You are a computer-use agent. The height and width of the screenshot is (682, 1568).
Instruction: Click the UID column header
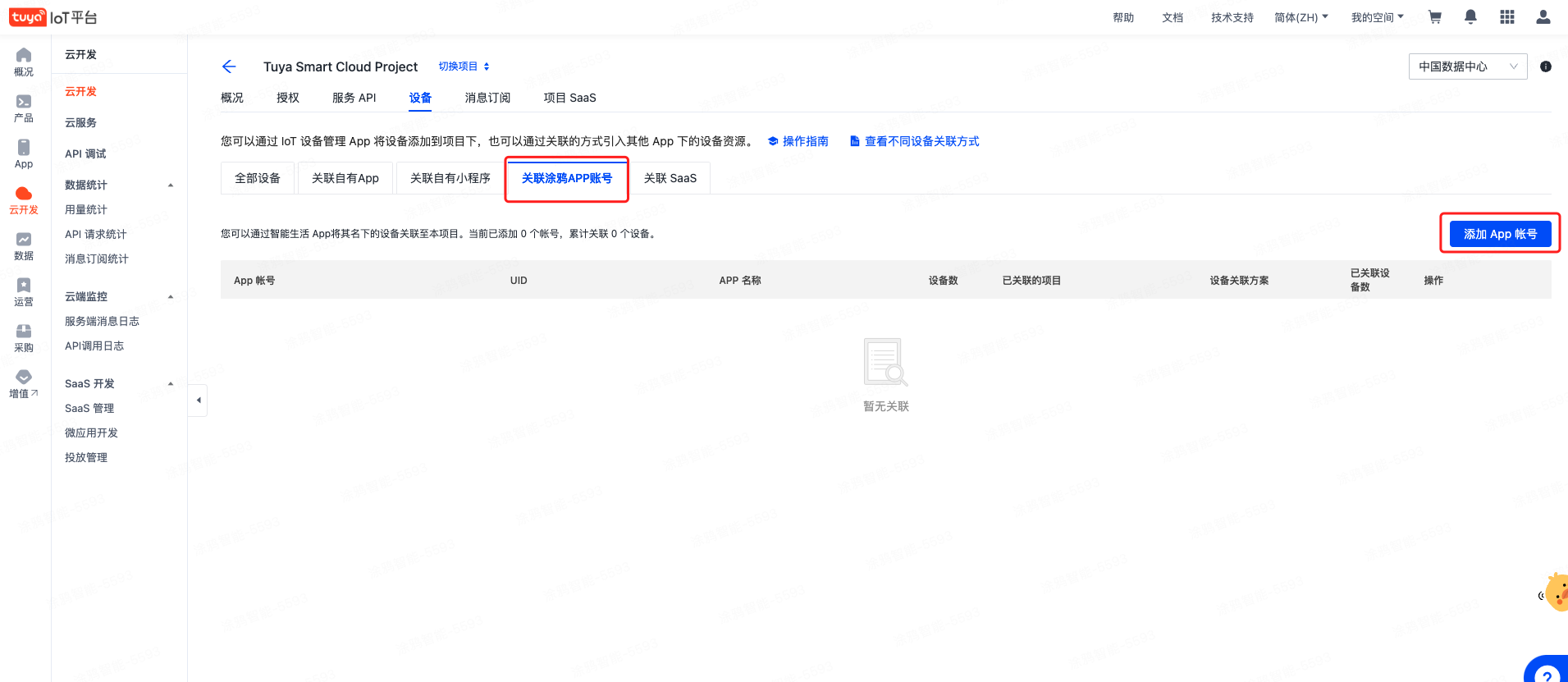[x=519, y=280]
